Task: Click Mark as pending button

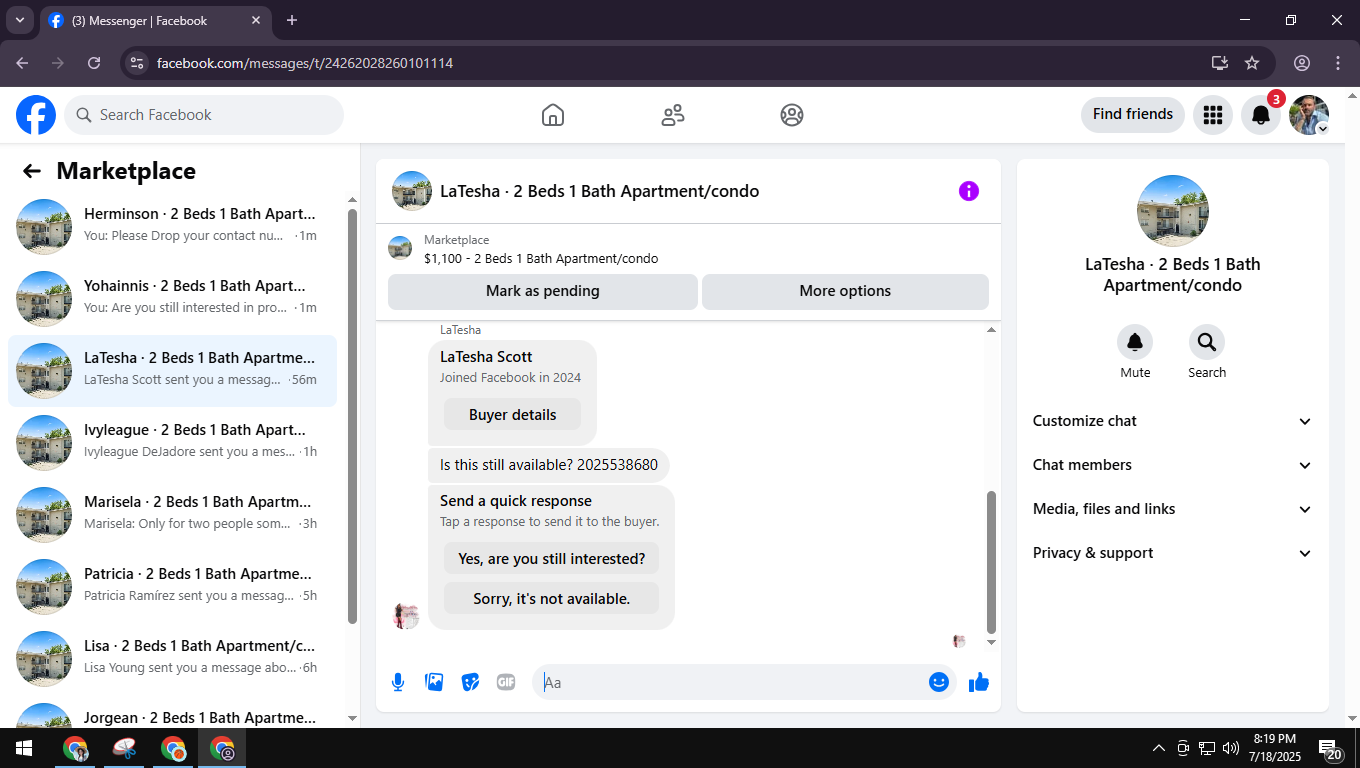Action: click(x=543, y=291)
